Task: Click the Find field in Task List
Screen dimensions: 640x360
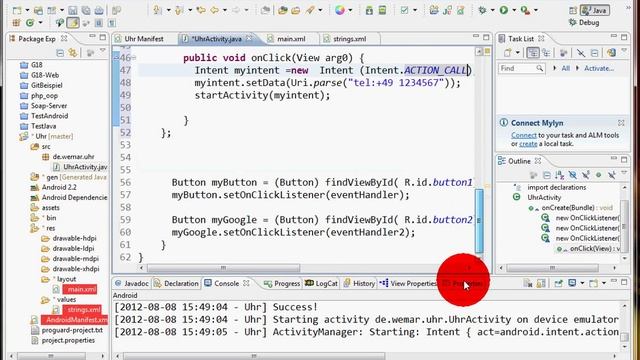Action: [x=521, y=68]
